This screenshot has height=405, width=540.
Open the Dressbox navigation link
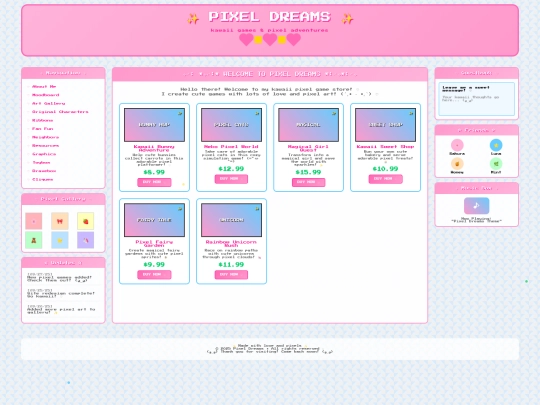pyautogui.click(x=44, y=171)
